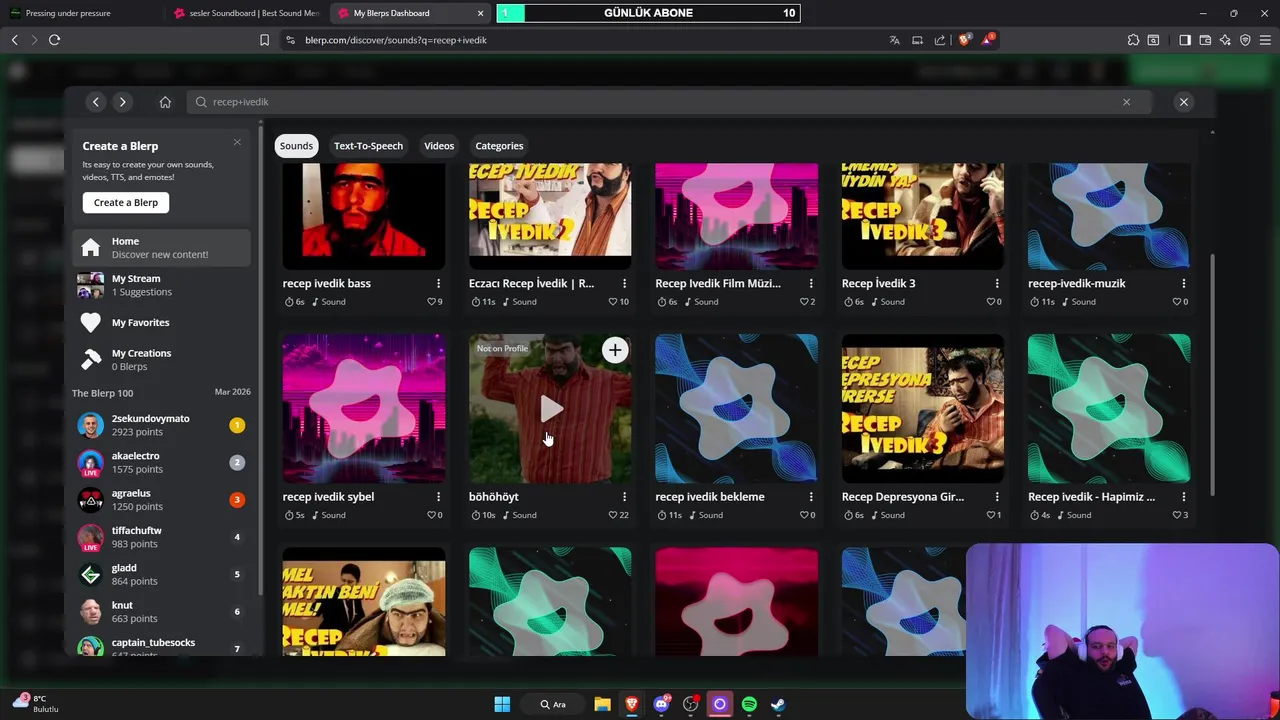The height and width of the screenshot is (720, 1280).
Task: Dismiss the Create a Blerp card
Action: pyautogui.click(x=237, y=142)
